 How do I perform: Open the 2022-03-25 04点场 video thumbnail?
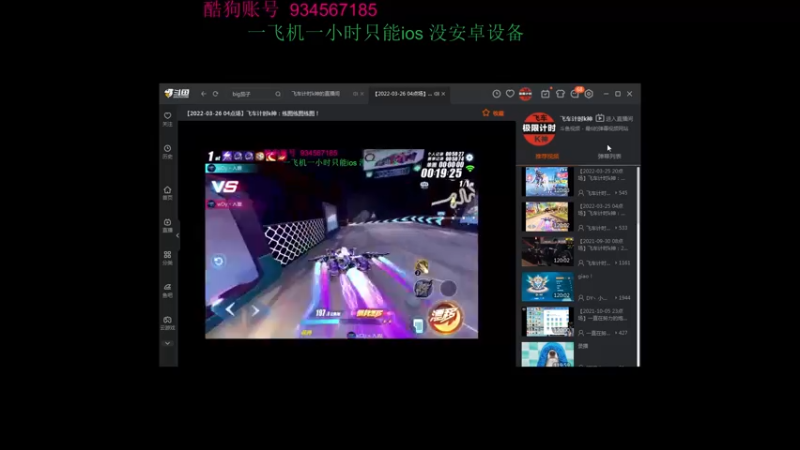[547, 216]
